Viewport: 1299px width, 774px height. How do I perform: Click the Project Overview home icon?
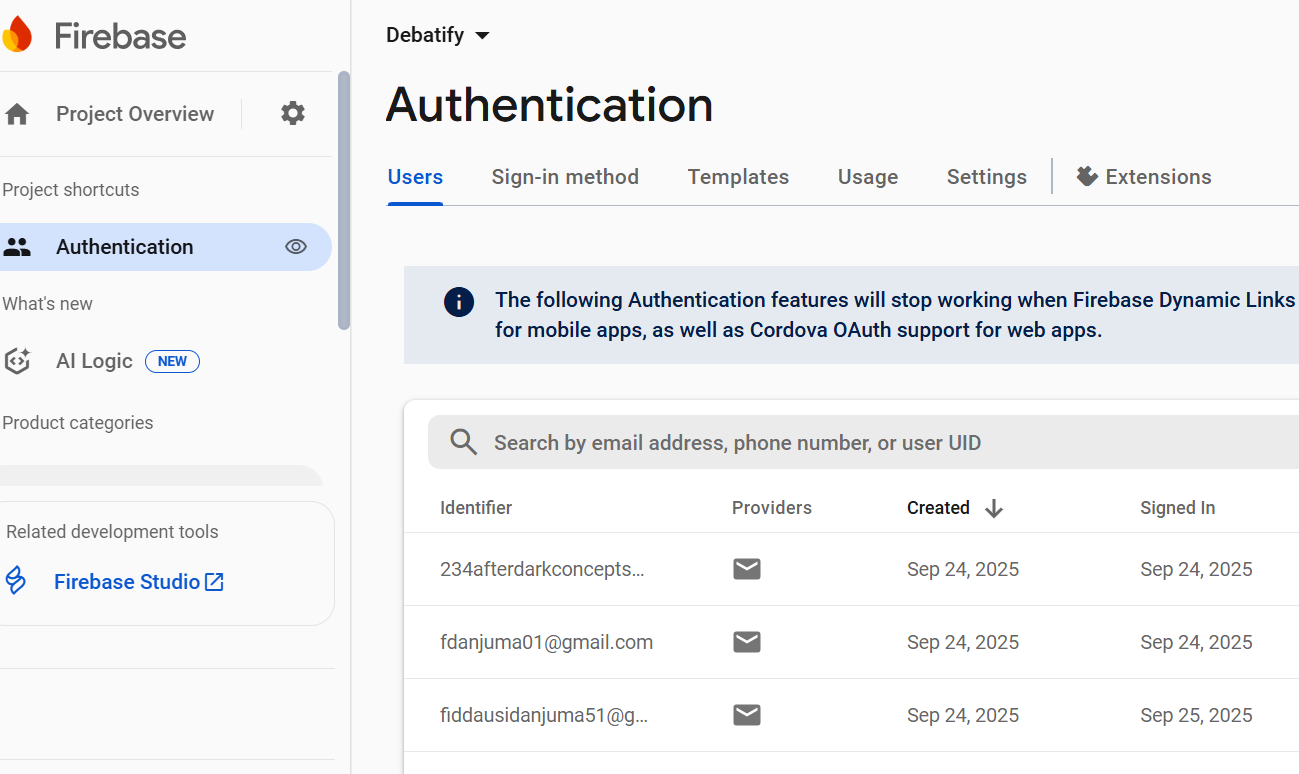point(17,114)
